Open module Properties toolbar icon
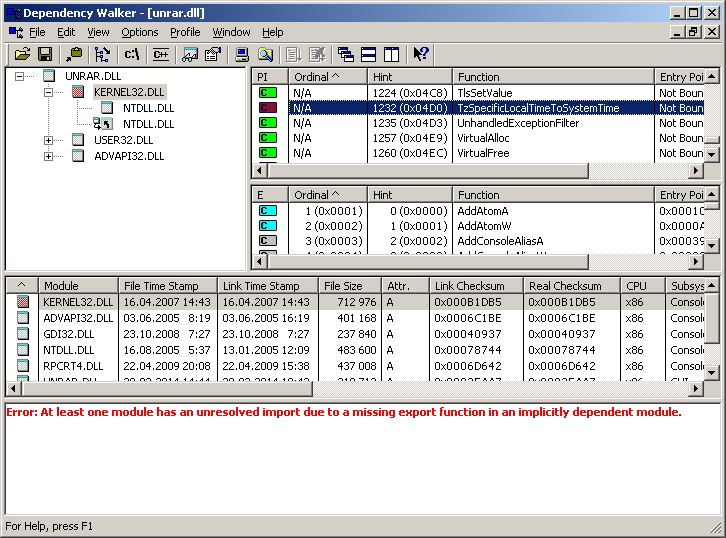Image resolution: width=726 pixels, height=538 pixels. 213,55
